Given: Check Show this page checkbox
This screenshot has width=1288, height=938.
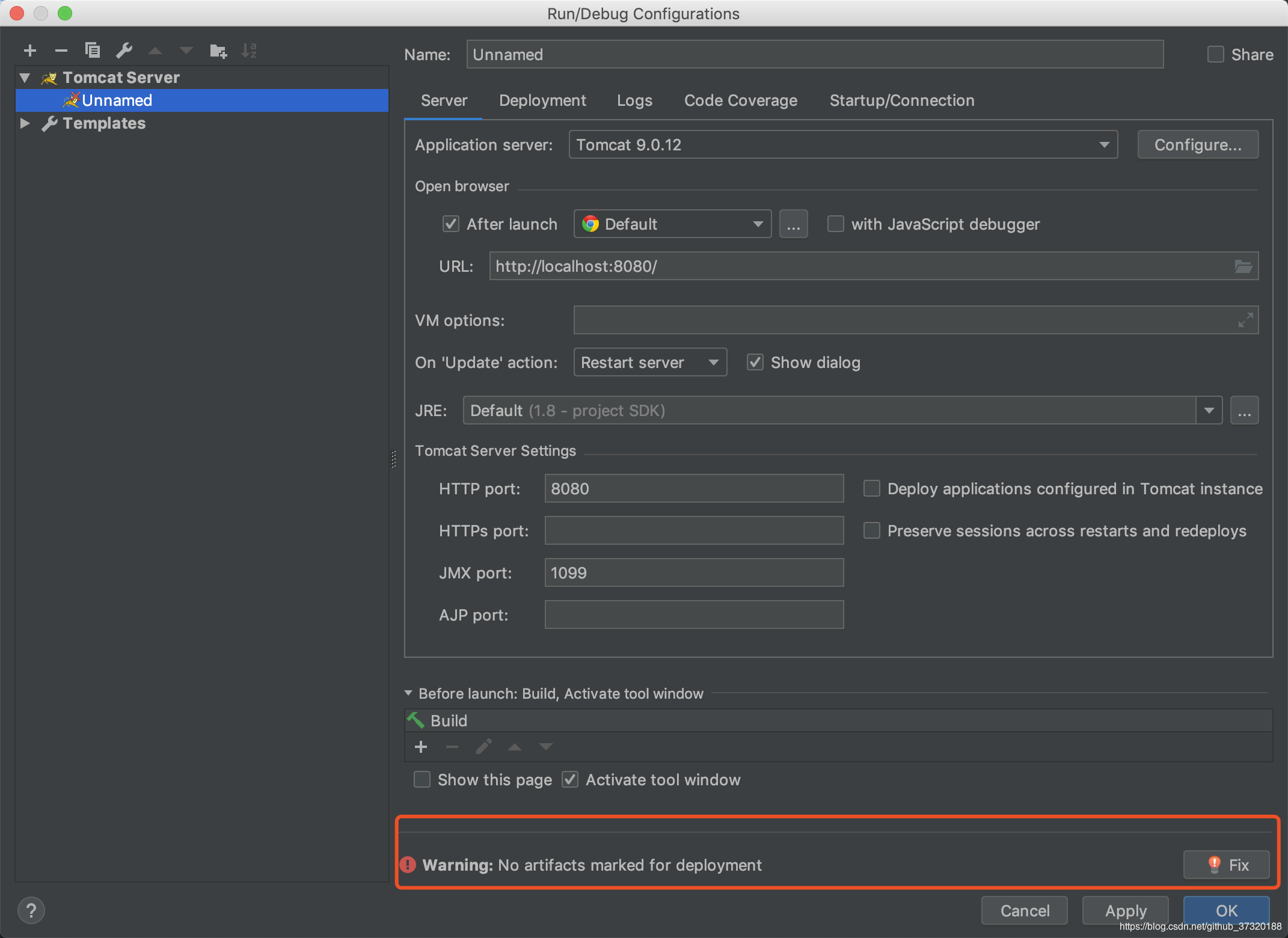Looking at the screenshot, I should tap(422, 780).
